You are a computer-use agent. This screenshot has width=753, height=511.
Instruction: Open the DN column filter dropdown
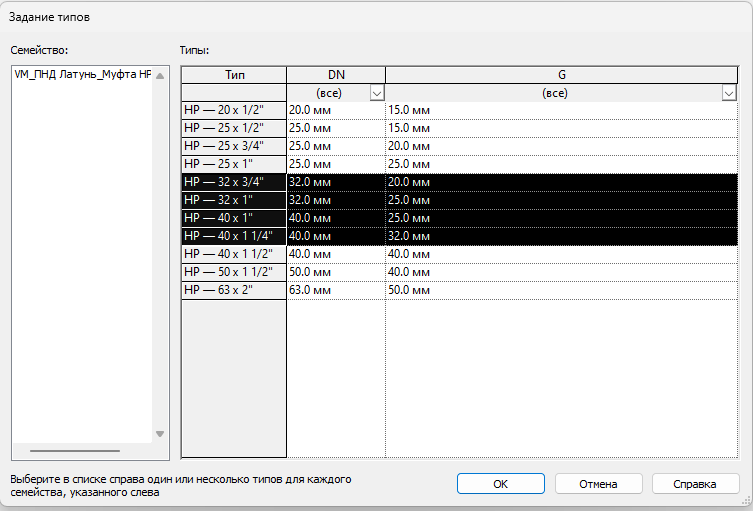coord(377,93)
